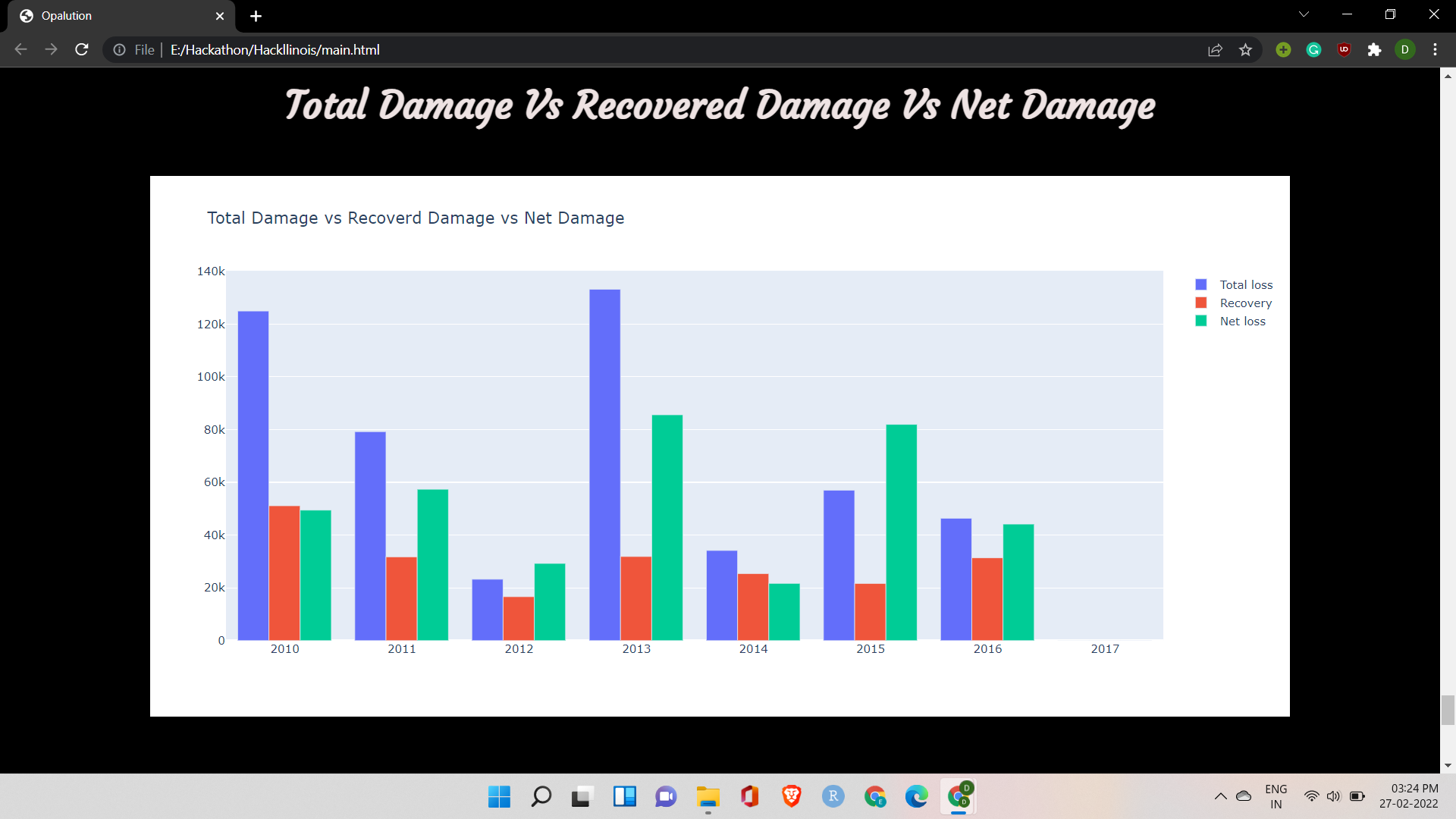The image size is (1456, 819).
Task: Click the Grammarly extension icon
Action: tap(1313, 50)
